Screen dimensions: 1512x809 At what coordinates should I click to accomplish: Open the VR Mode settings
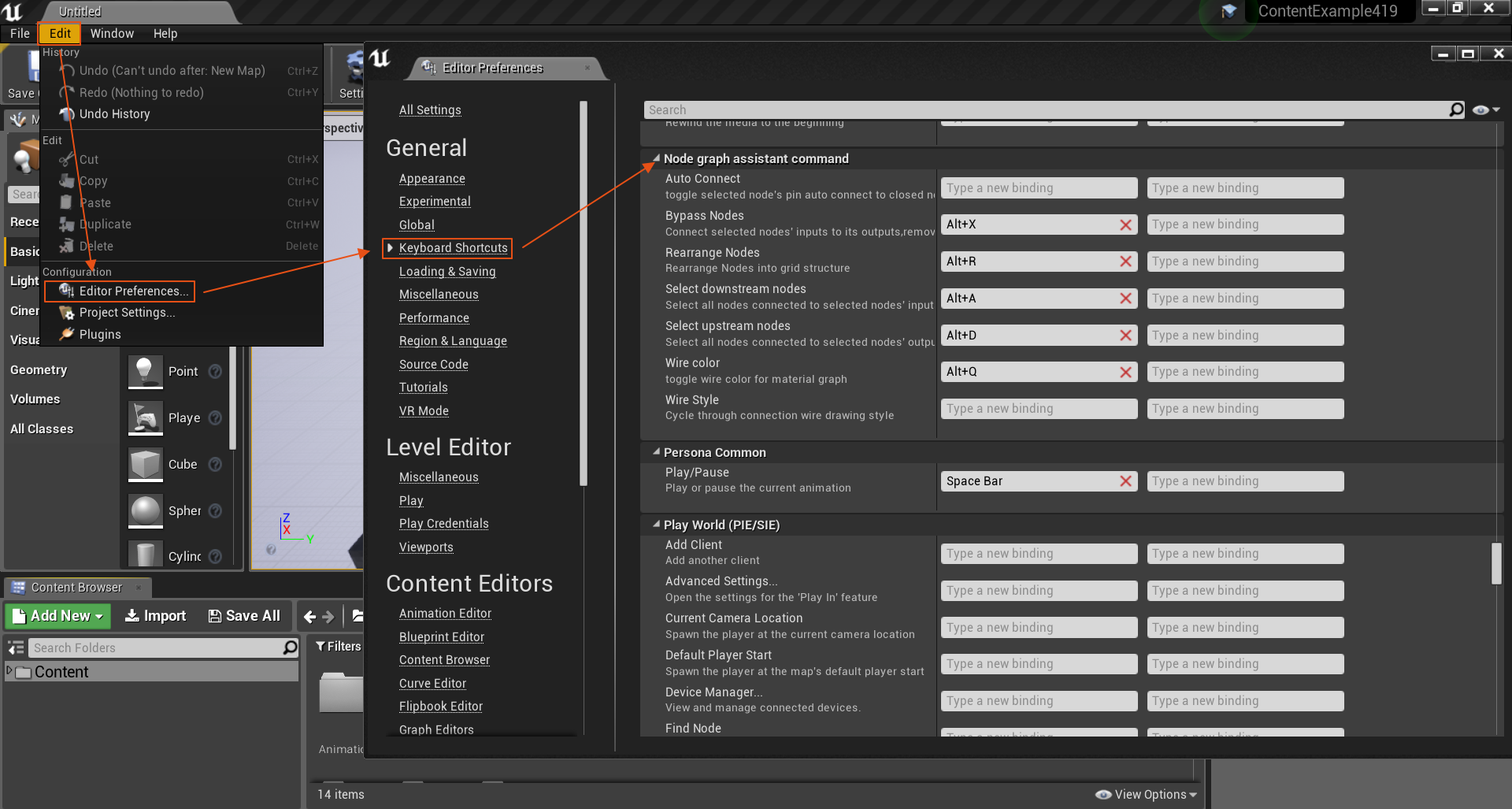click(424, 411)
